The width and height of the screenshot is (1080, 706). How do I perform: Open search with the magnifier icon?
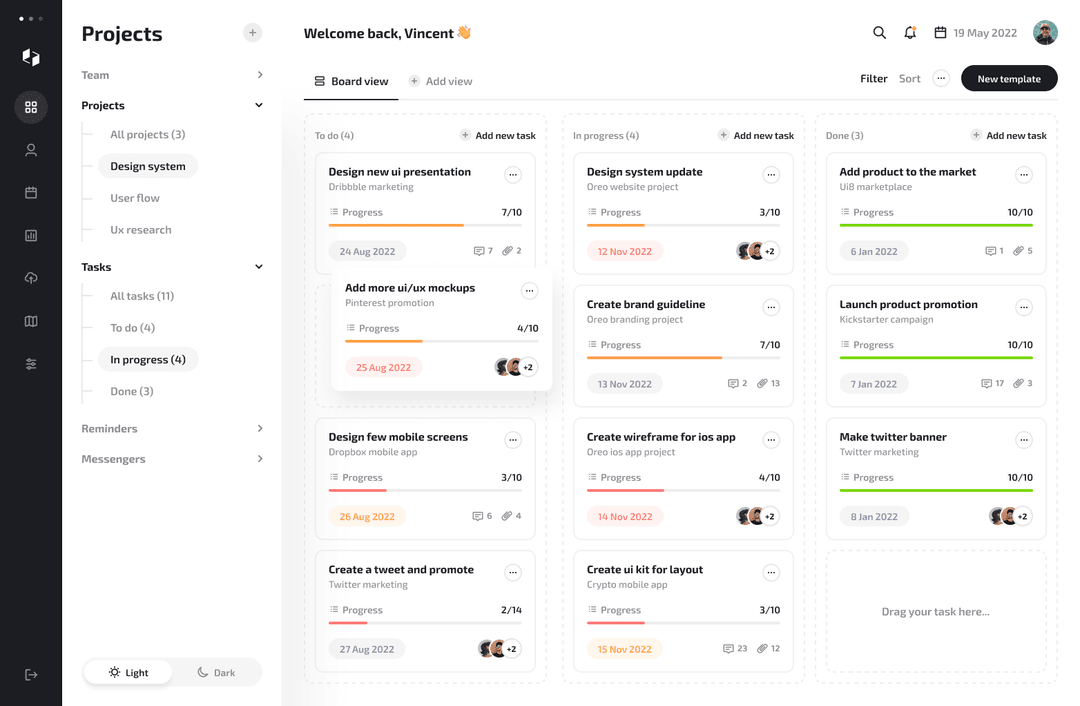(x=879, y=32)
